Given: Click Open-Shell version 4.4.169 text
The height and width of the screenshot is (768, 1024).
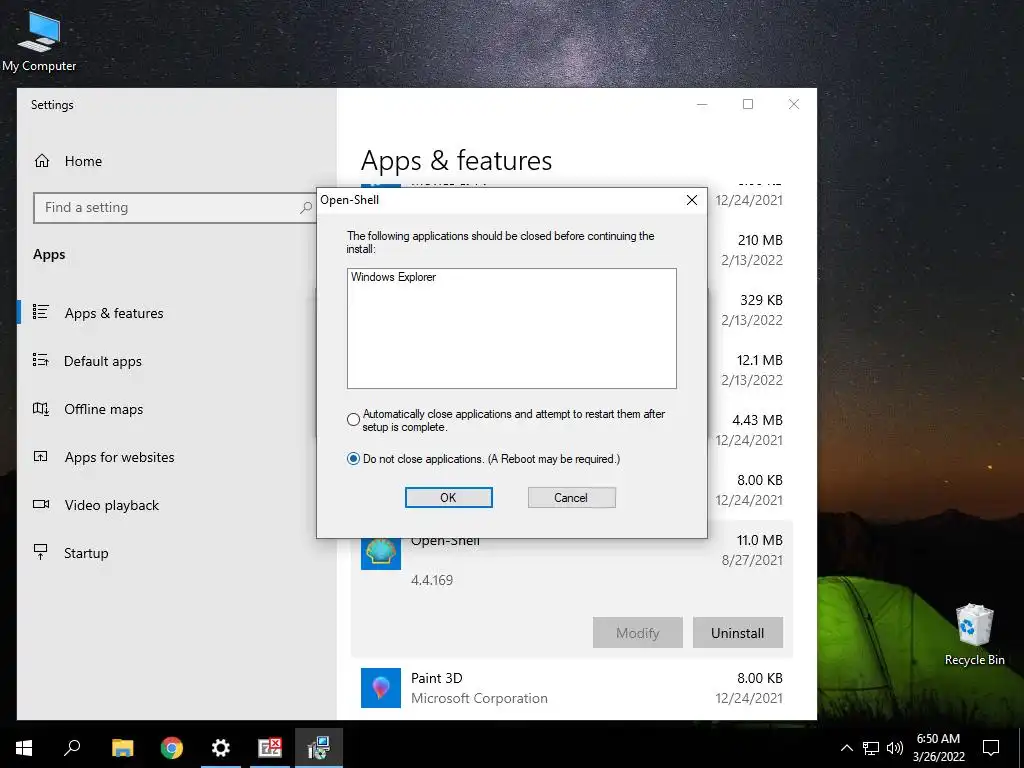Looking at the screenshot, I should coord(432,580).
